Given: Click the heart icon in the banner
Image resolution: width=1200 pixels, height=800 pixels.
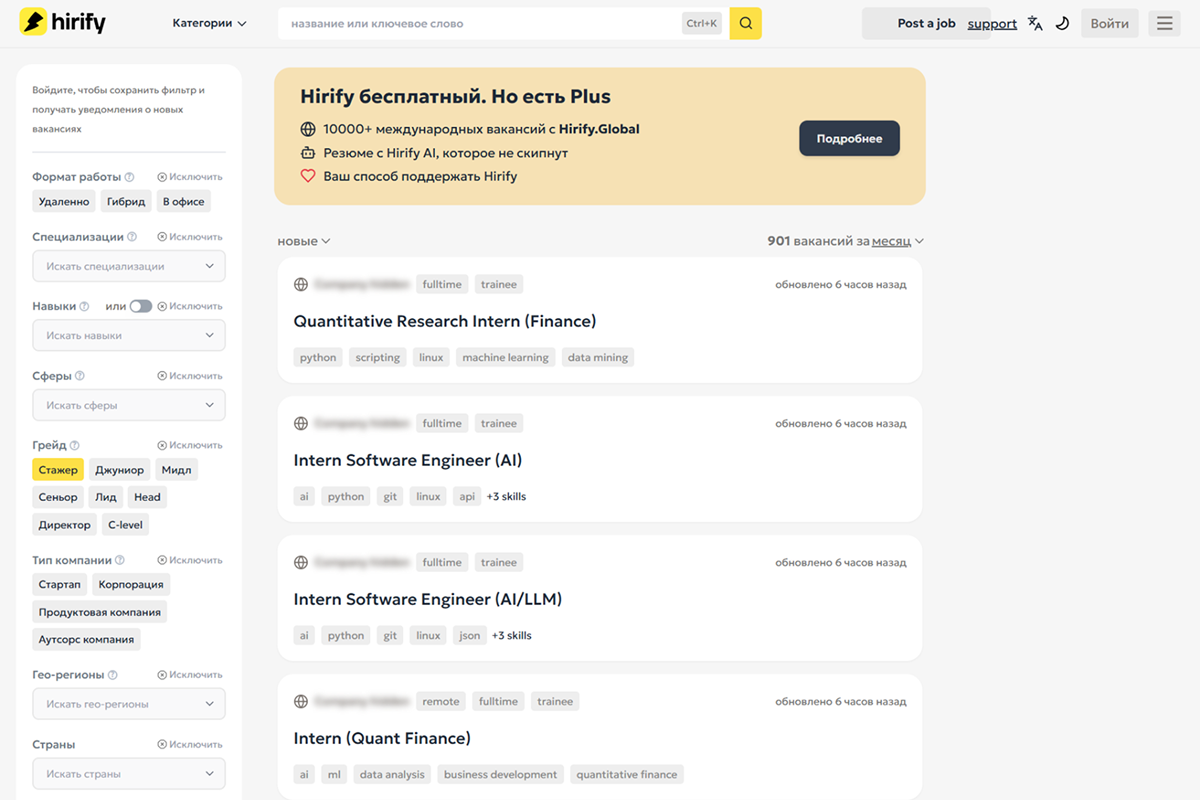Looking at the screenshot, I should [x=308, y=176].
